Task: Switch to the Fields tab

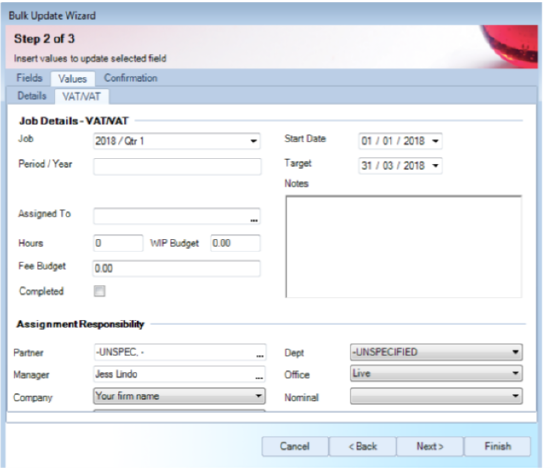Action: coord(29,78)
